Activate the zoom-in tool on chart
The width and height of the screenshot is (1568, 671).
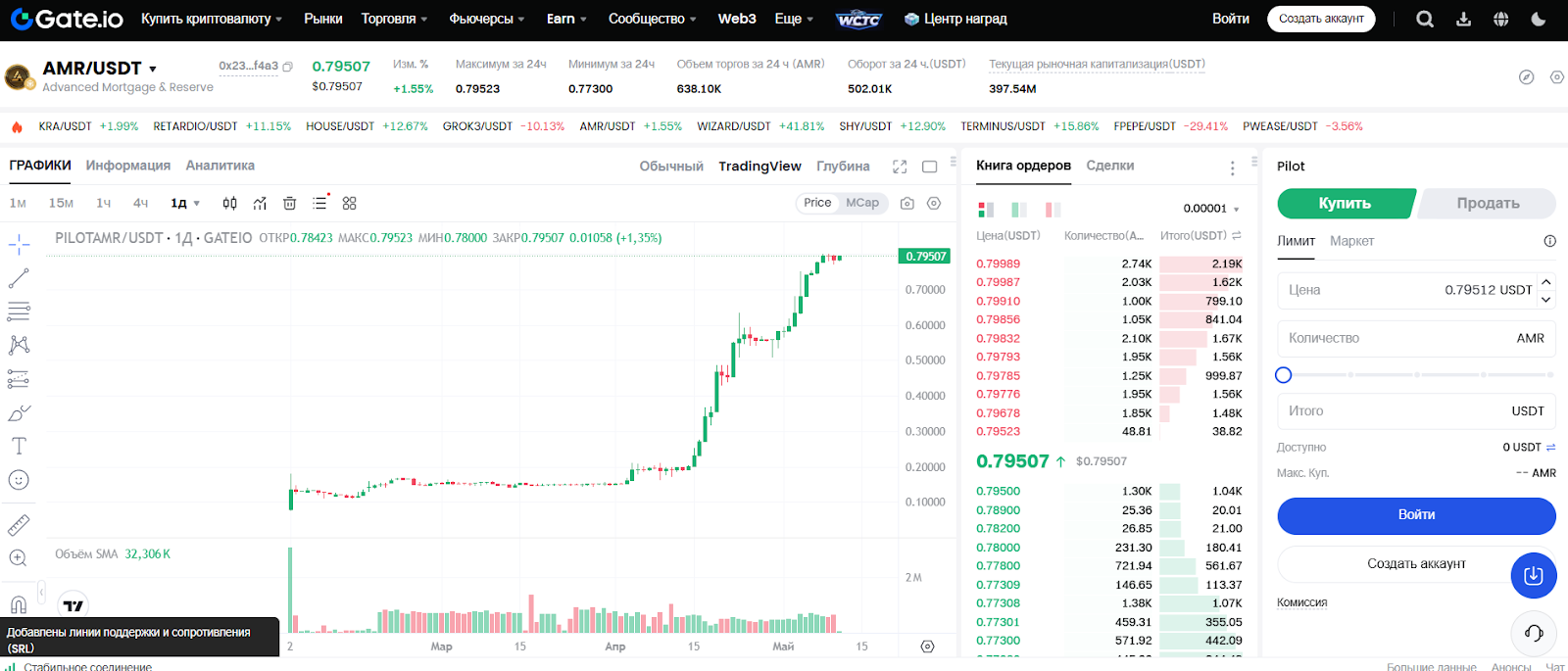(19, 558)
